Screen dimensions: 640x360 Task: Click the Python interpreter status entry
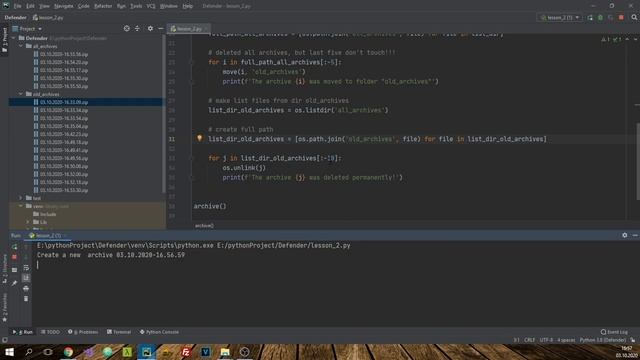(602, 340)
